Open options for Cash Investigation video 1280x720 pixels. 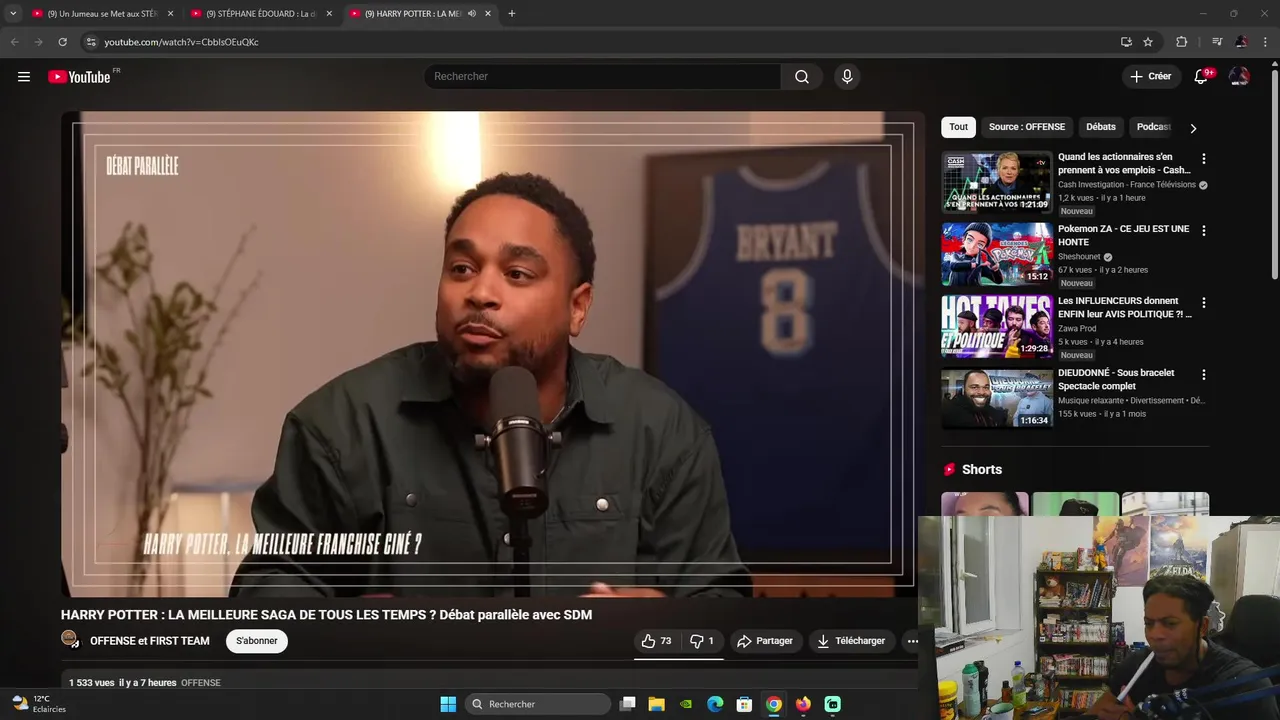click(x=1204, y=159)
